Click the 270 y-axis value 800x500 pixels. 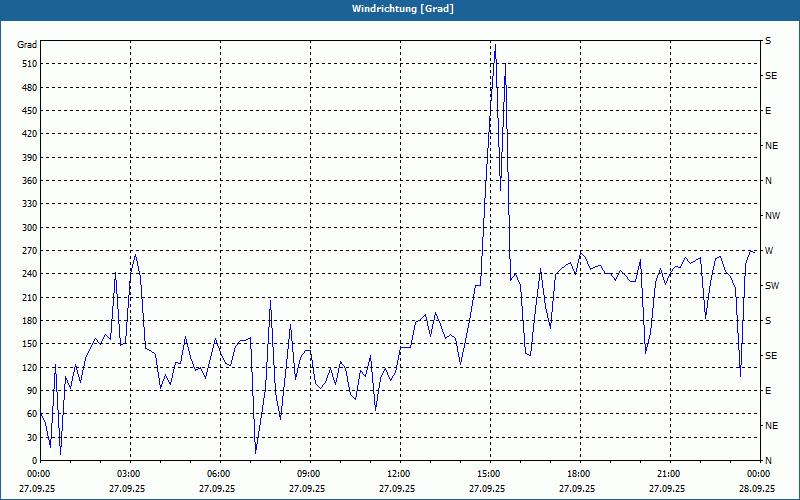29,251
